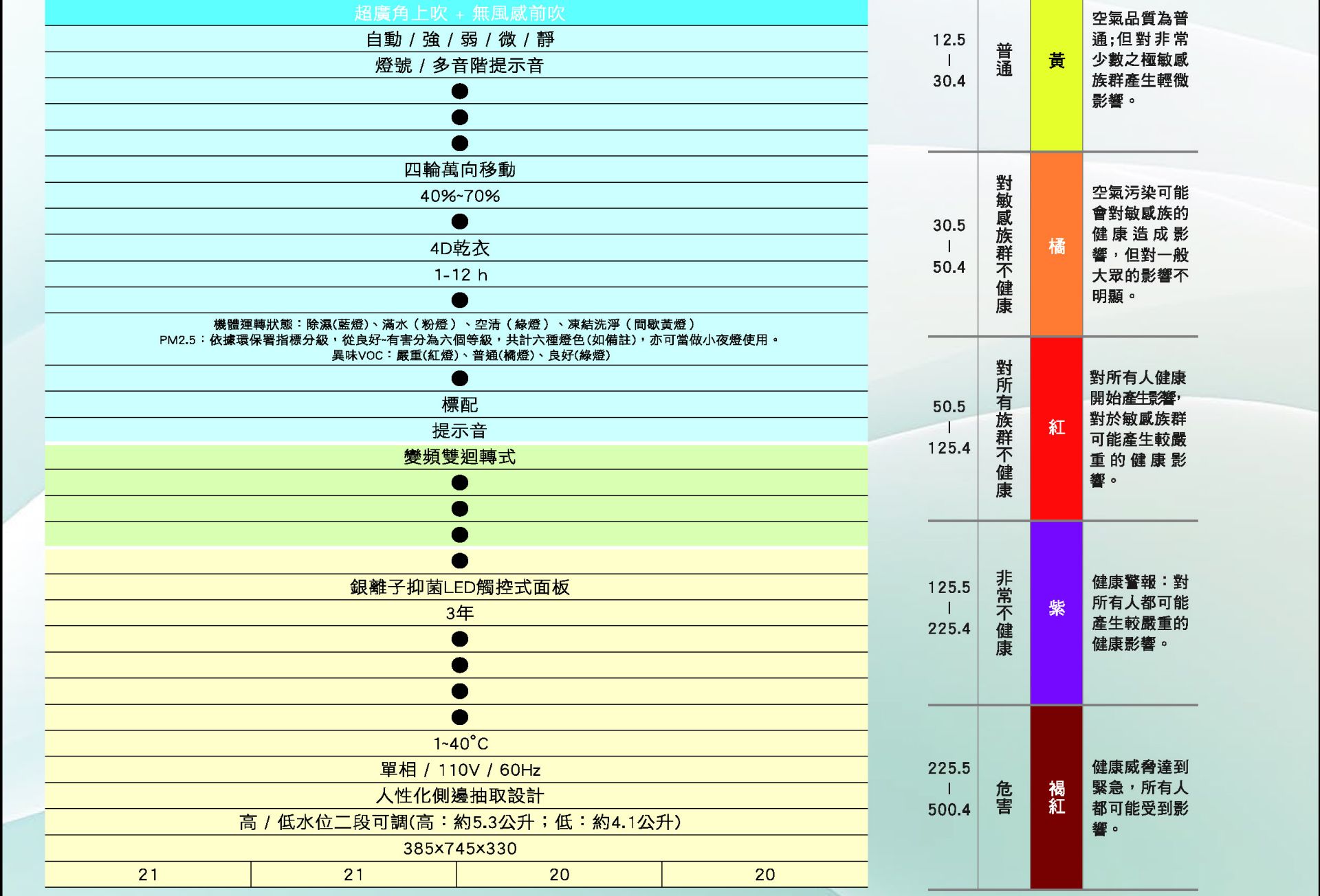Select the 變頻雙迴轉式 green row
Screen dimensions: 1320x896
[459, 457]
